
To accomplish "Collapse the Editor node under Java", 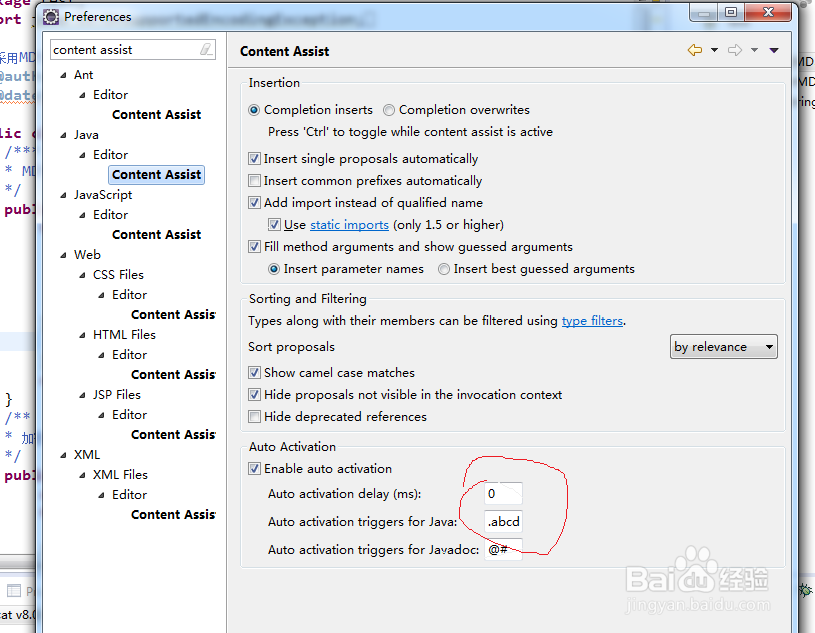I will tap(82, 155).
